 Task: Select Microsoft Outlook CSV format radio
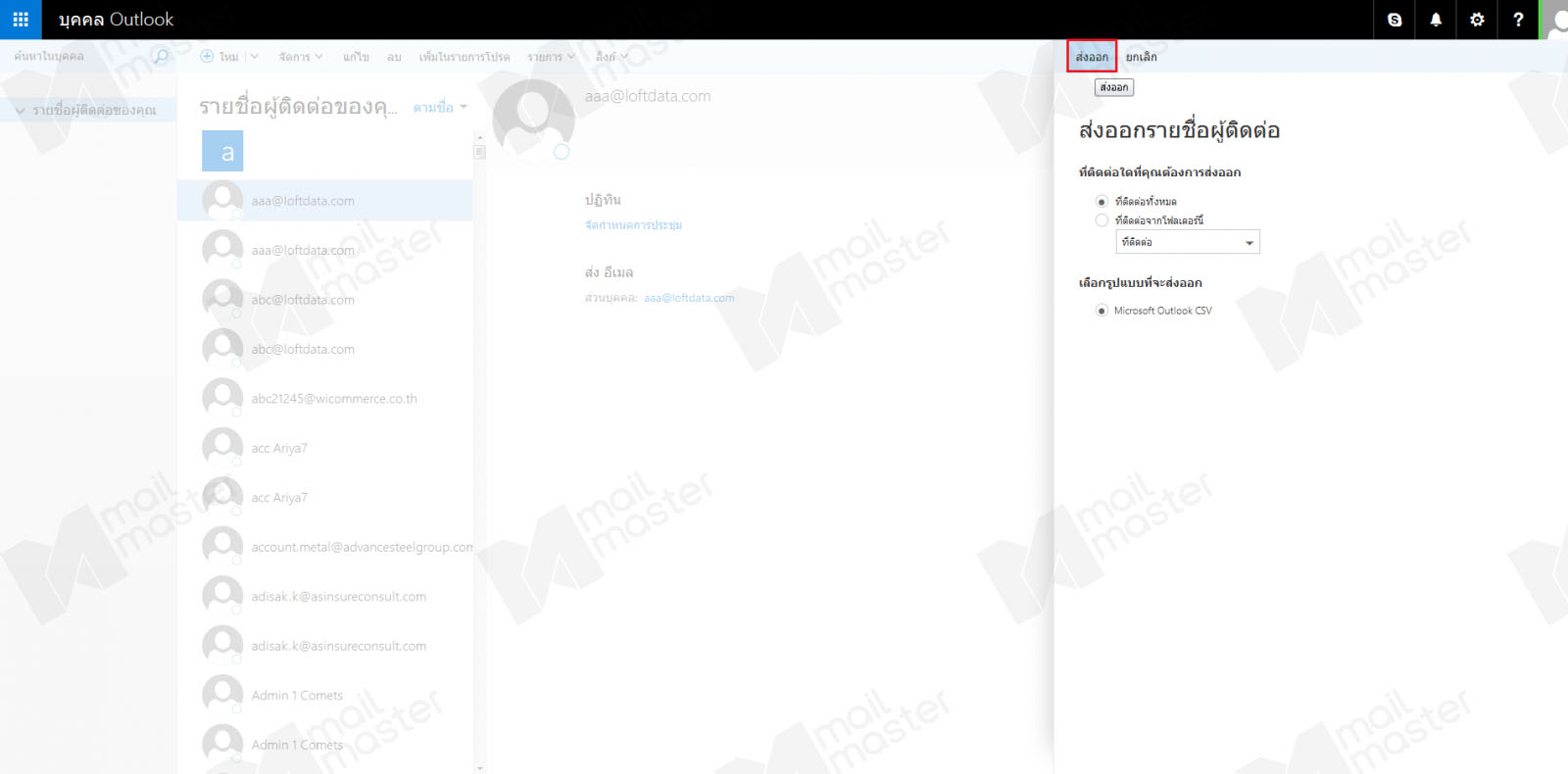pos(1102,311)
